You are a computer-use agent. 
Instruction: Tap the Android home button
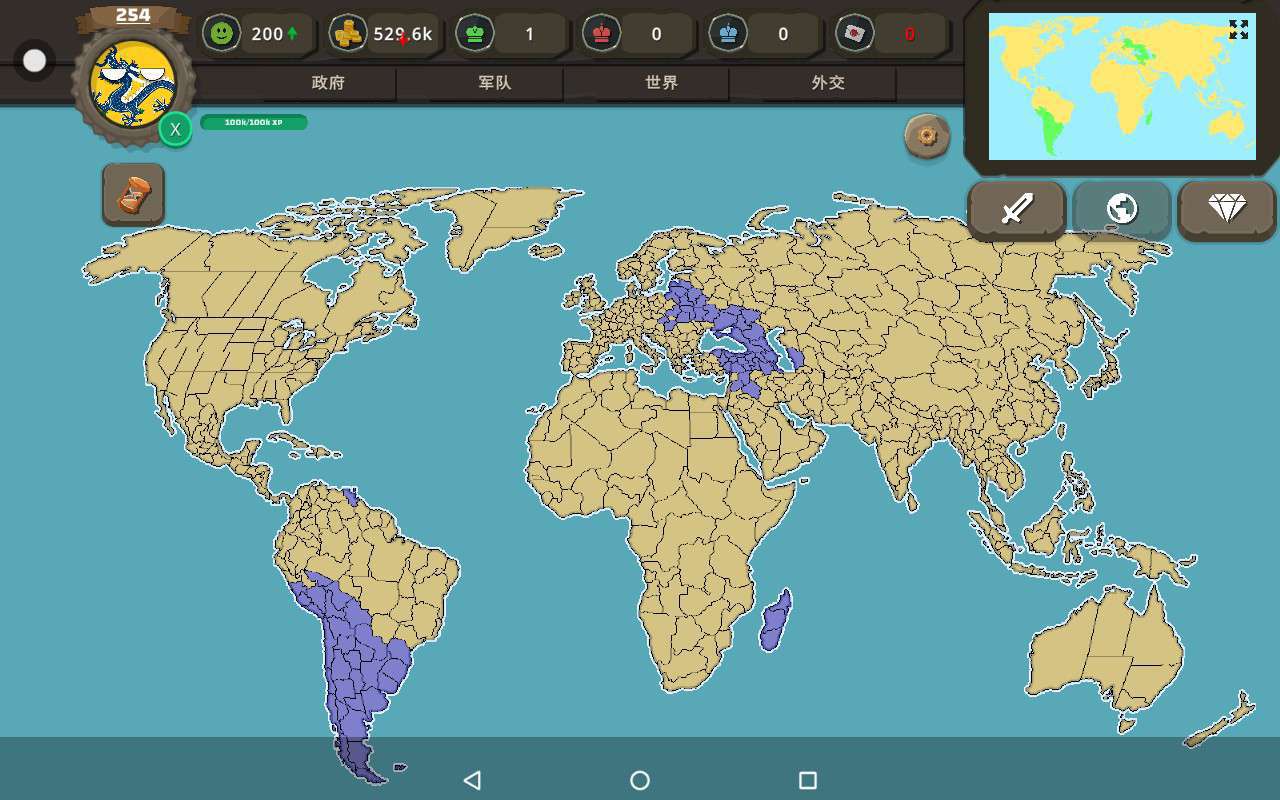click(640, 780)
